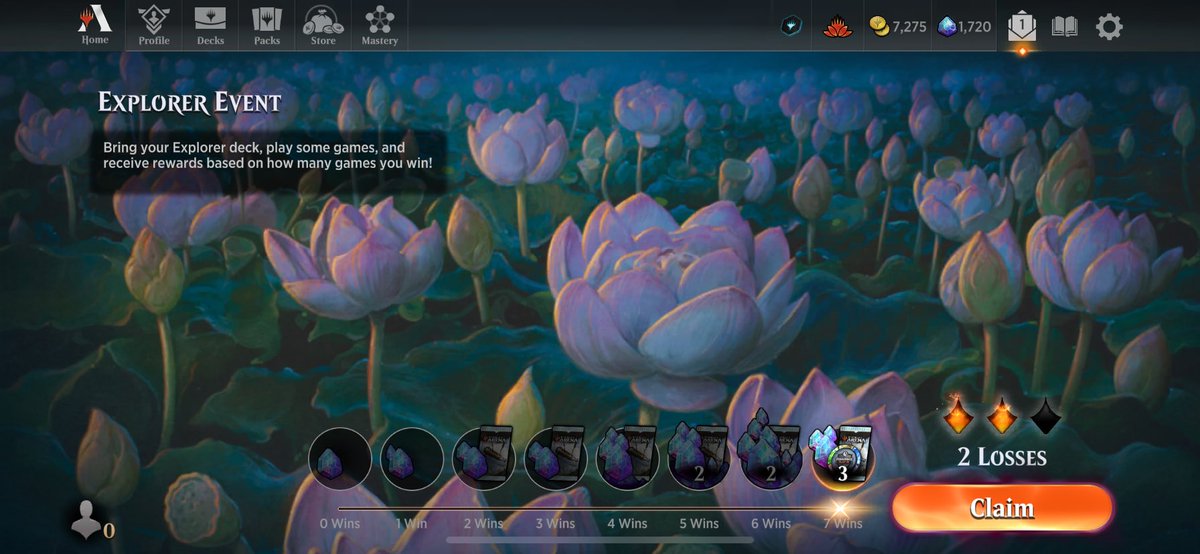Click the empty third loss marker

tap(1045, 415)
